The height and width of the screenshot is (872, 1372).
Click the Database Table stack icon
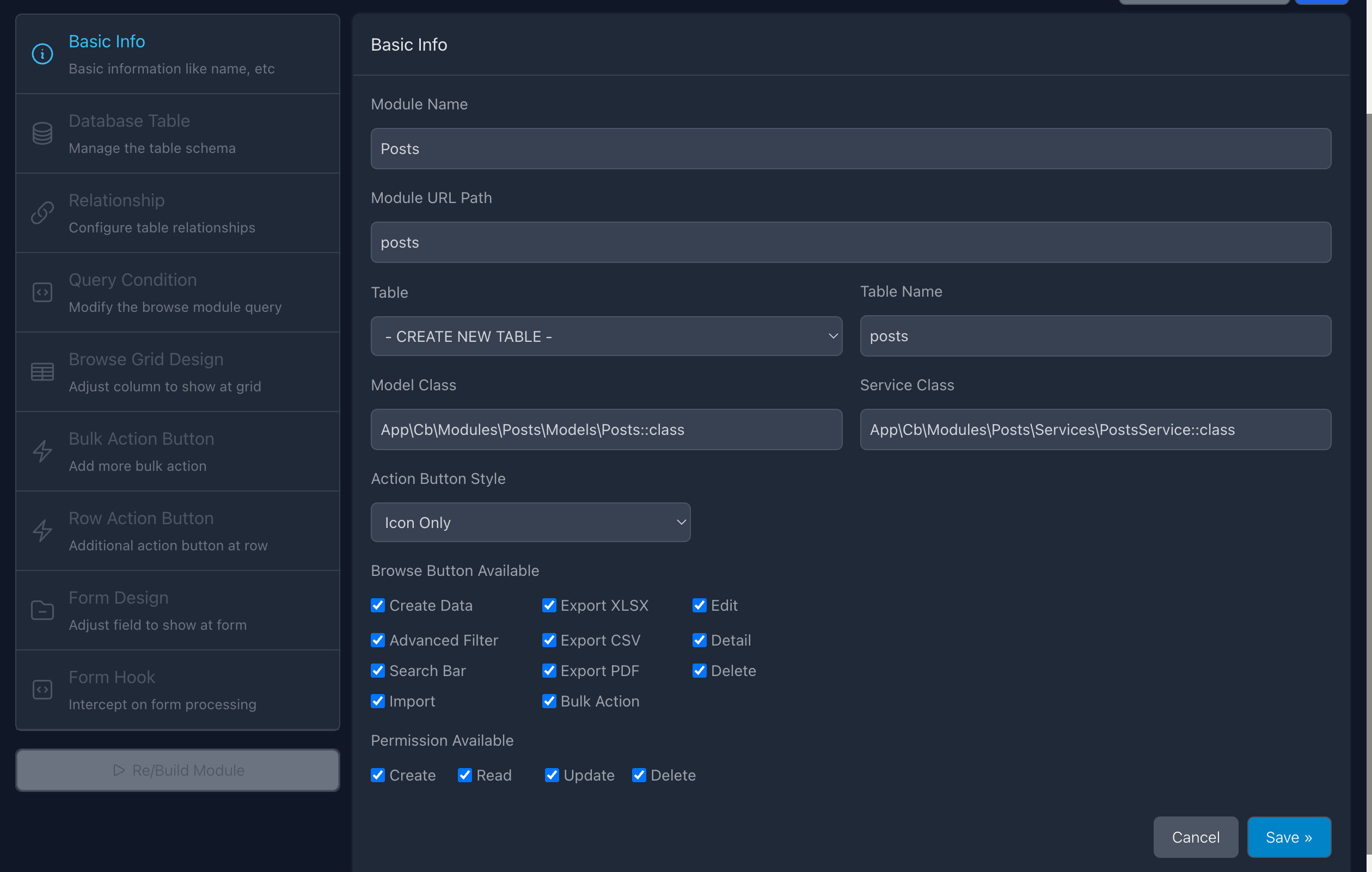(x=42, y=133)
